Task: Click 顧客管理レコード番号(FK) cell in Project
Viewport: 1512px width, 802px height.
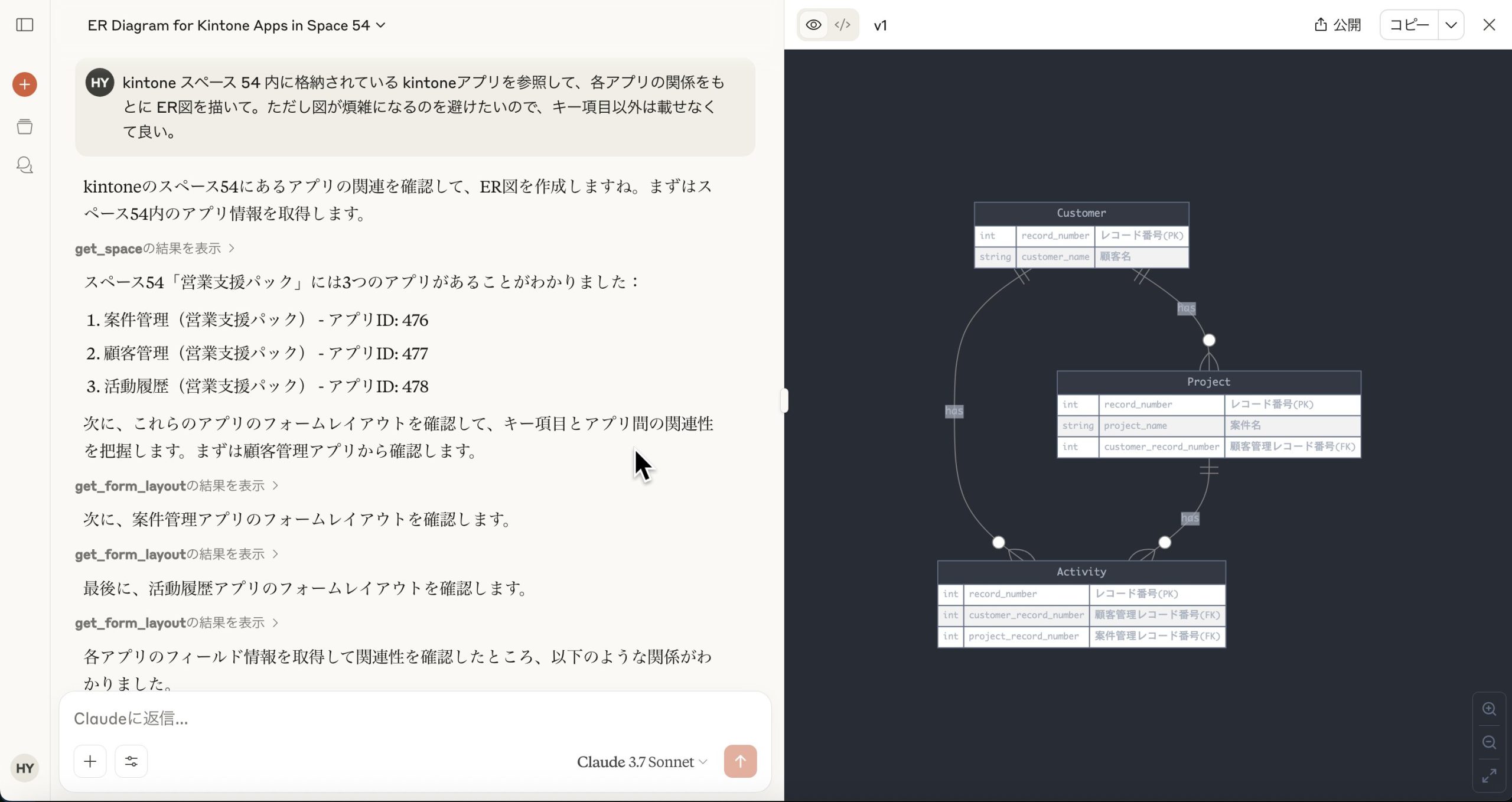Action: [x=1292, y=447]
